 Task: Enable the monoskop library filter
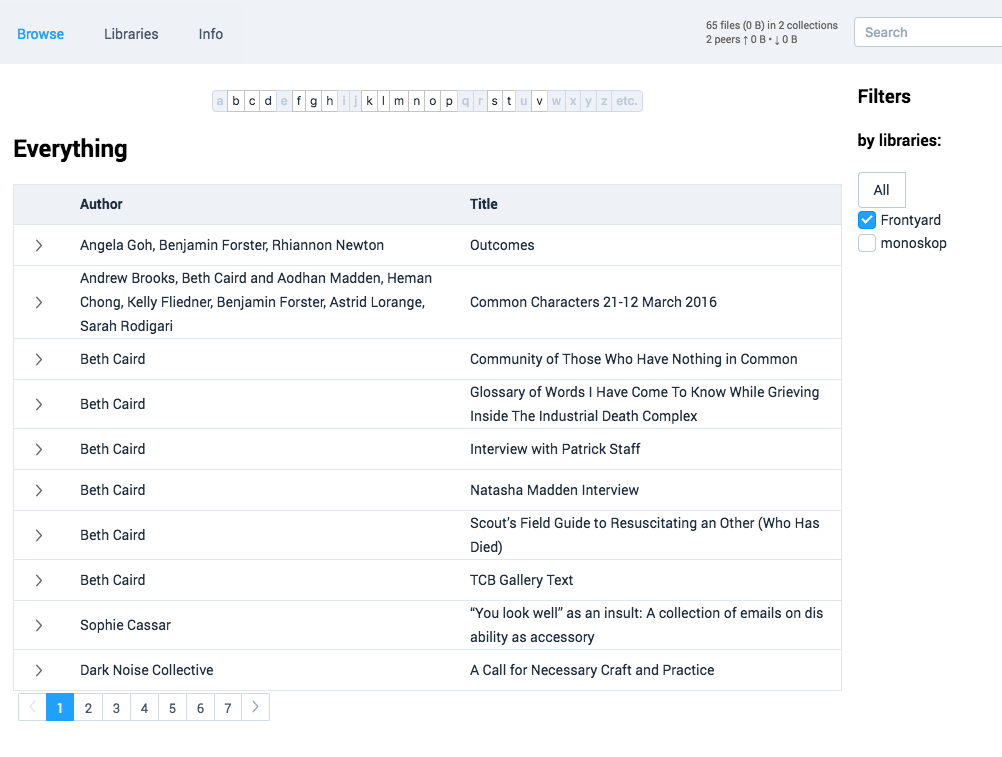867,243
